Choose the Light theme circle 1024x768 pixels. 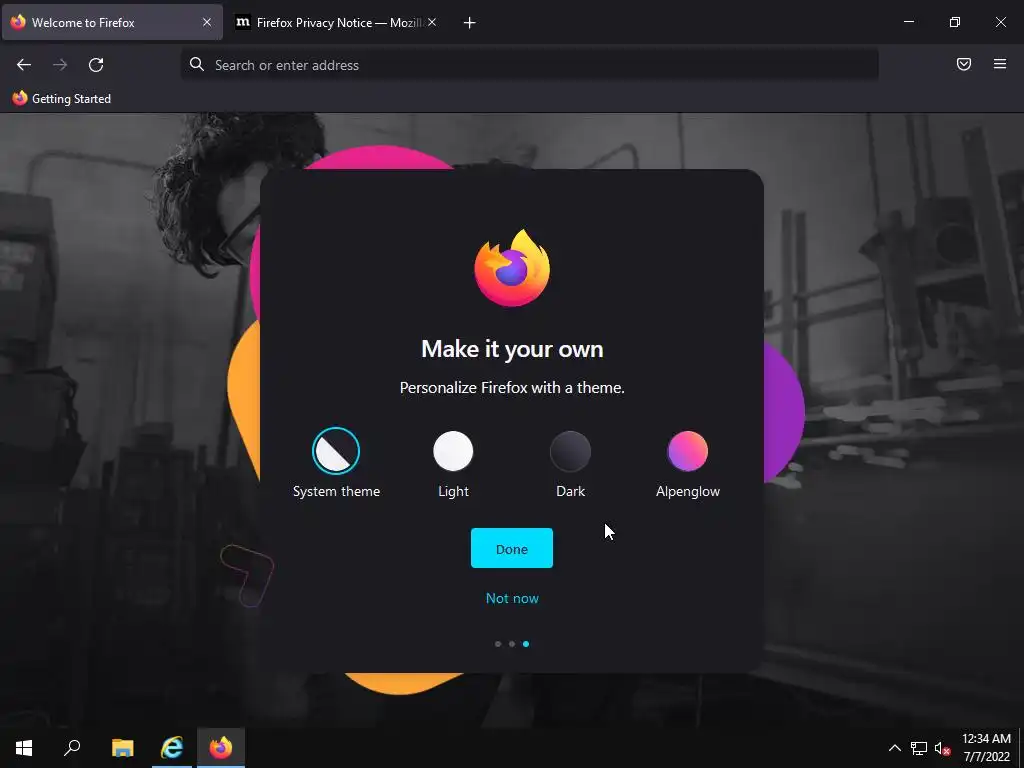coord(453,451)
